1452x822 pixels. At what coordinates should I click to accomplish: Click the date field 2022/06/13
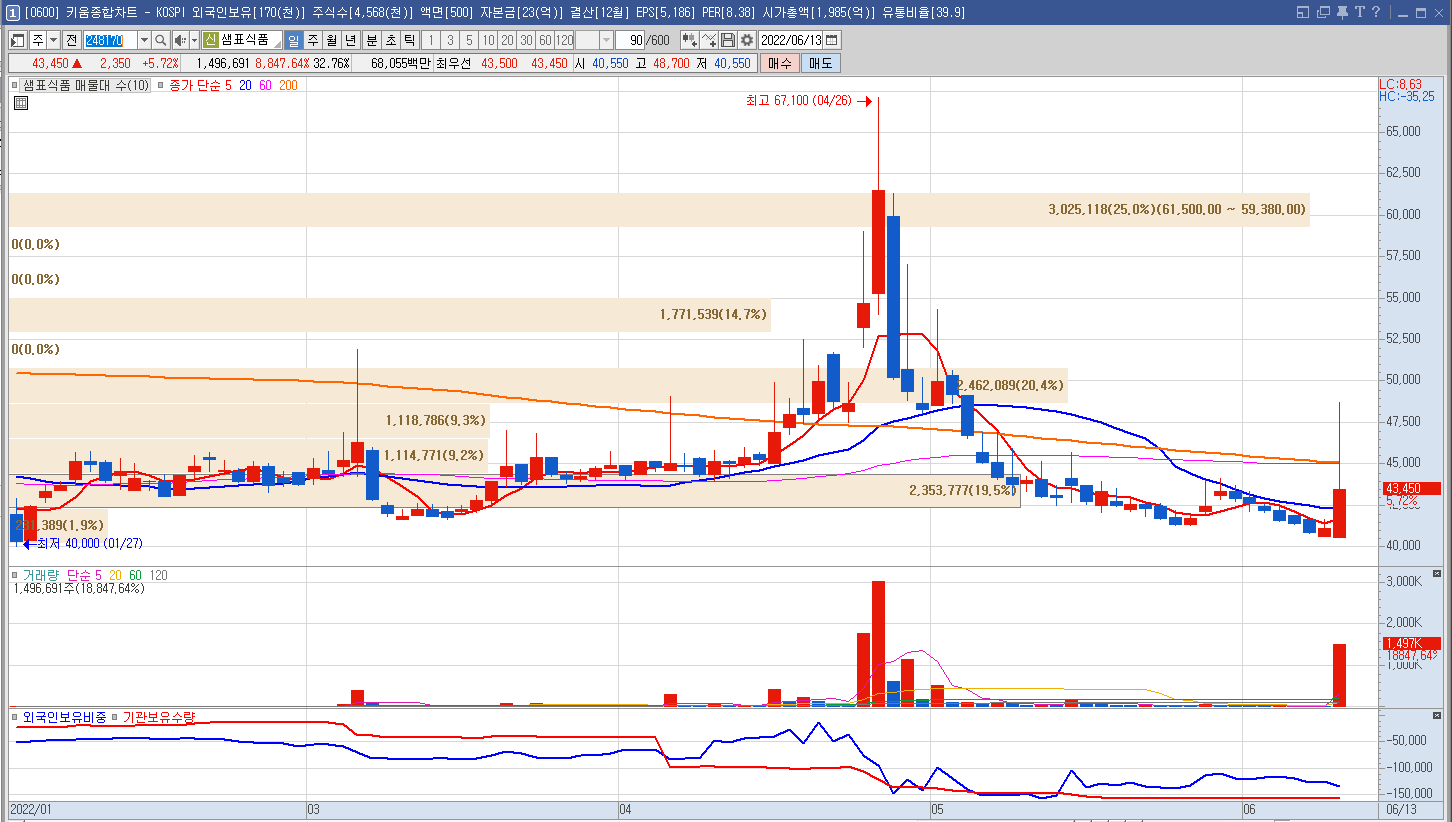click(x=791, y=40)
